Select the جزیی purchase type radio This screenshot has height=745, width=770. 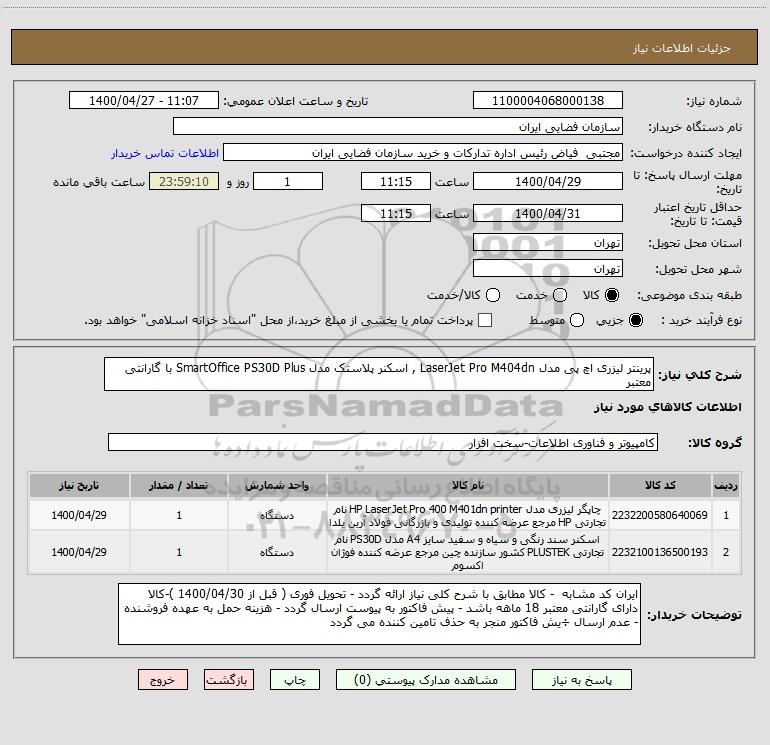point(635,320)
